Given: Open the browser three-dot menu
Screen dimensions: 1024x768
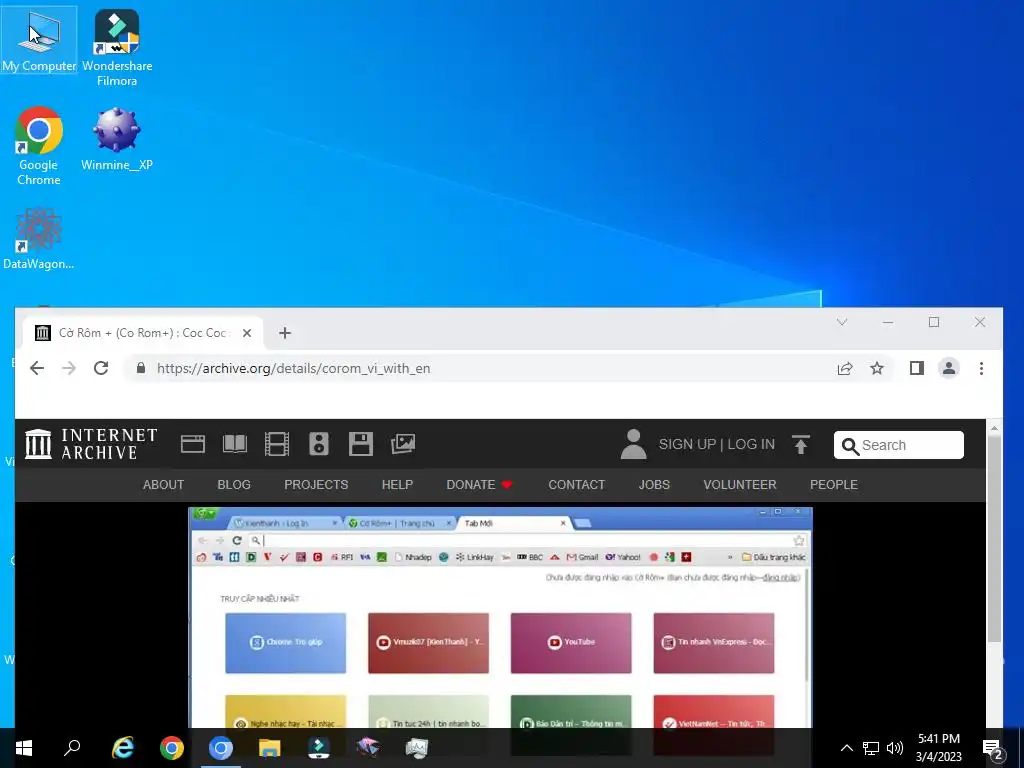Looking at the screenshot, I should (x=981, y=368).
